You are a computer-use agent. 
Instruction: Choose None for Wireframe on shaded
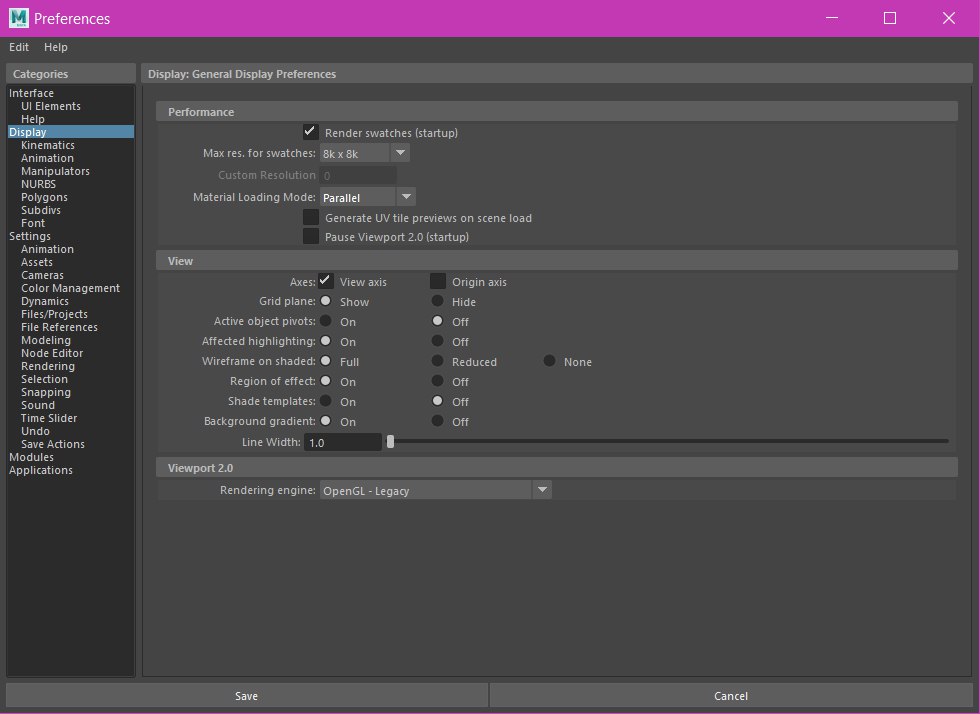pos(549,361)
